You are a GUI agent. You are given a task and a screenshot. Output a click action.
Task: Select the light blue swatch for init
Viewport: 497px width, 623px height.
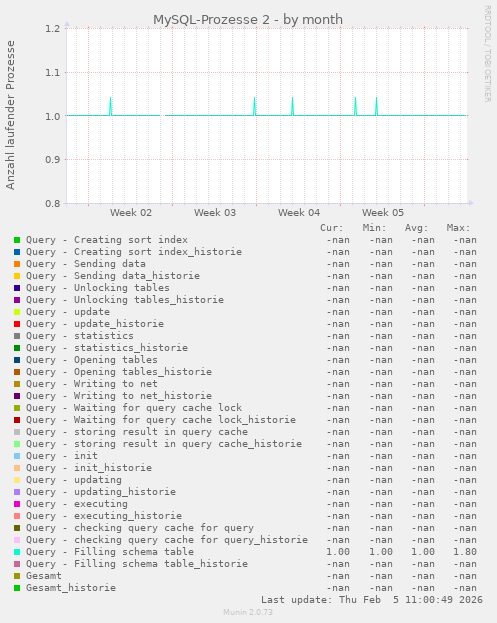pyautogui.click(x=17, y=456)
